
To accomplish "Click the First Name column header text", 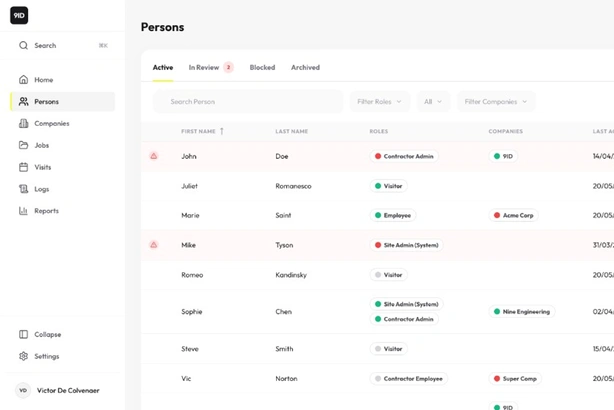I will point(198,131).
